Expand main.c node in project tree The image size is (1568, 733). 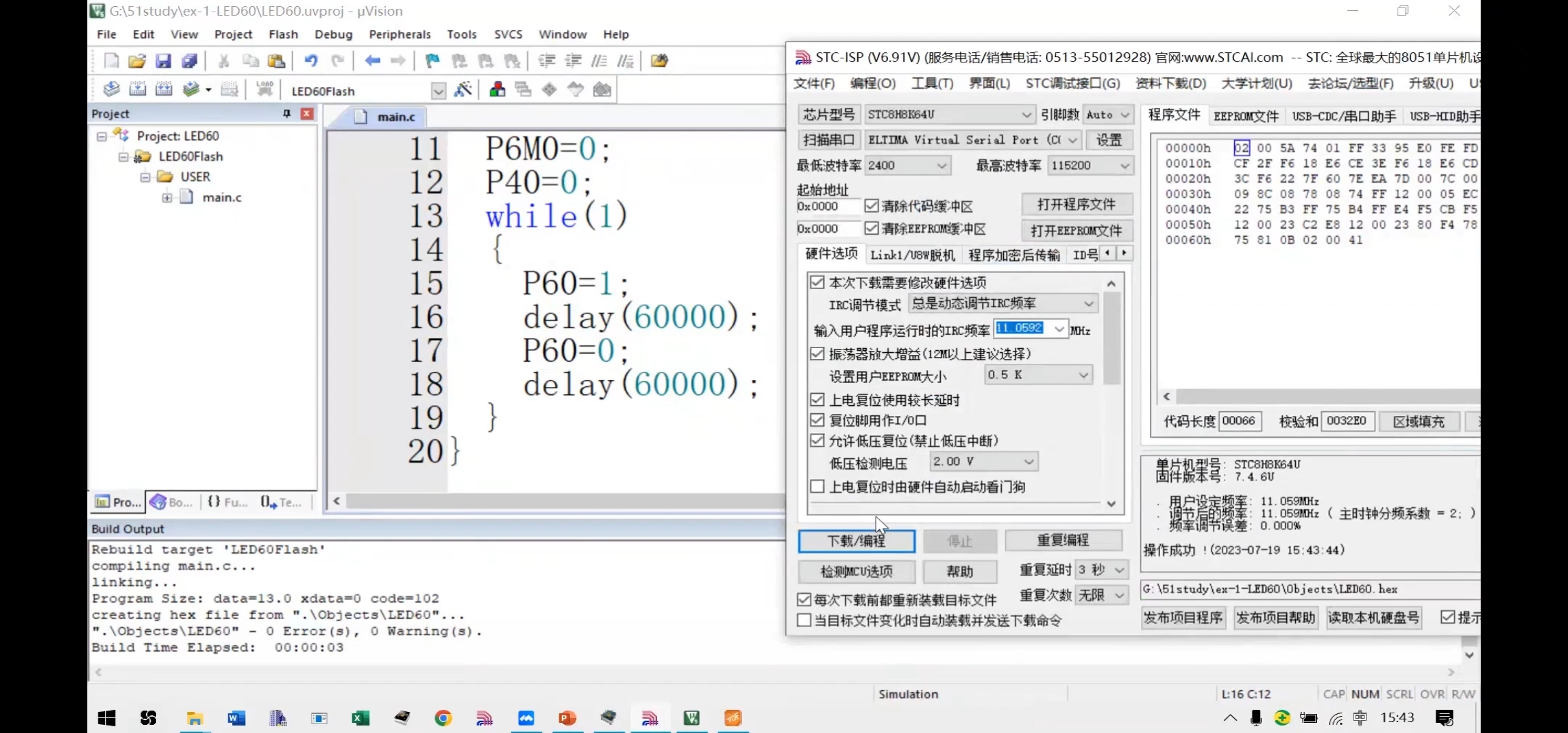click(x=167, y=198)
